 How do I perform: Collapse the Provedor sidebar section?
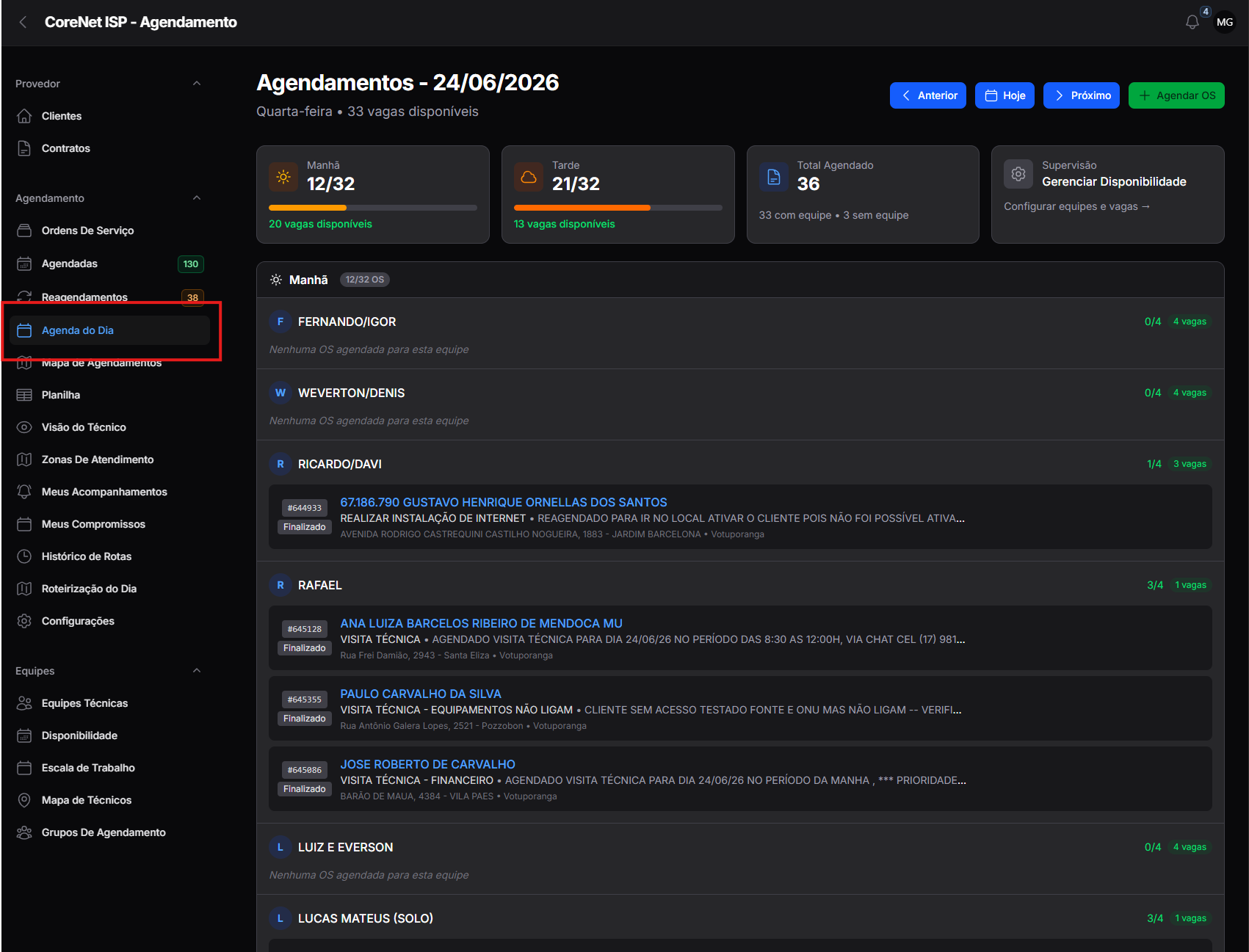pos(197,84)
